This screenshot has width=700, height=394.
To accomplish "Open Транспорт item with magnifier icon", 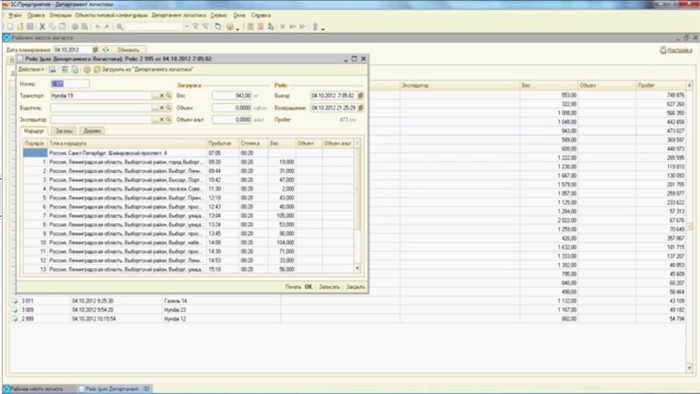I will 168,95.
